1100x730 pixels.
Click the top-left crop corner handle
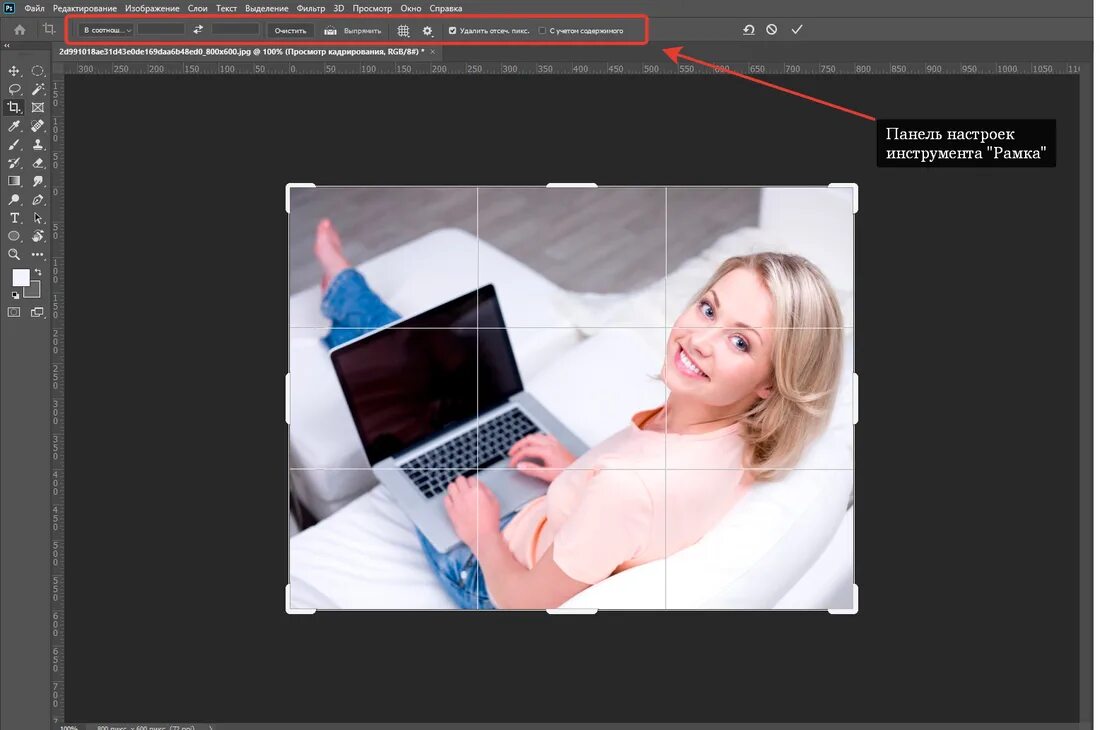click(x=292, y=189)
